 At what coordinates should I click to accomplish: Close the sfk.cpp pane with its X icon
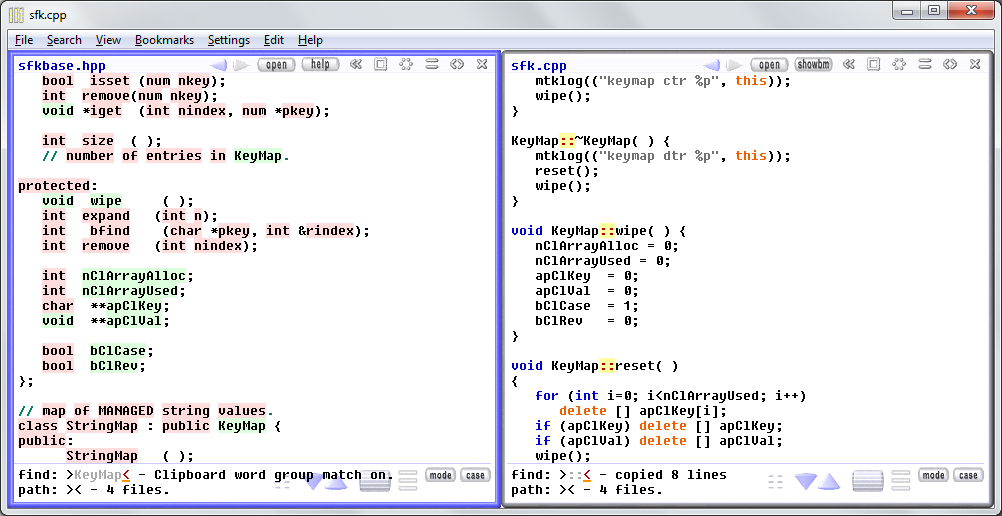(975, 65)
